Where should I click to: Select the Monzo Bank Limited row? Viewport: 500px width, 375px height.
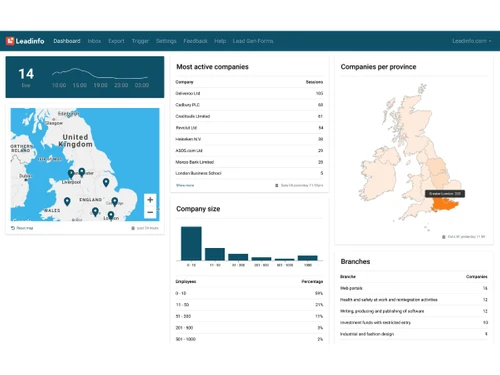tap(249, 162)
